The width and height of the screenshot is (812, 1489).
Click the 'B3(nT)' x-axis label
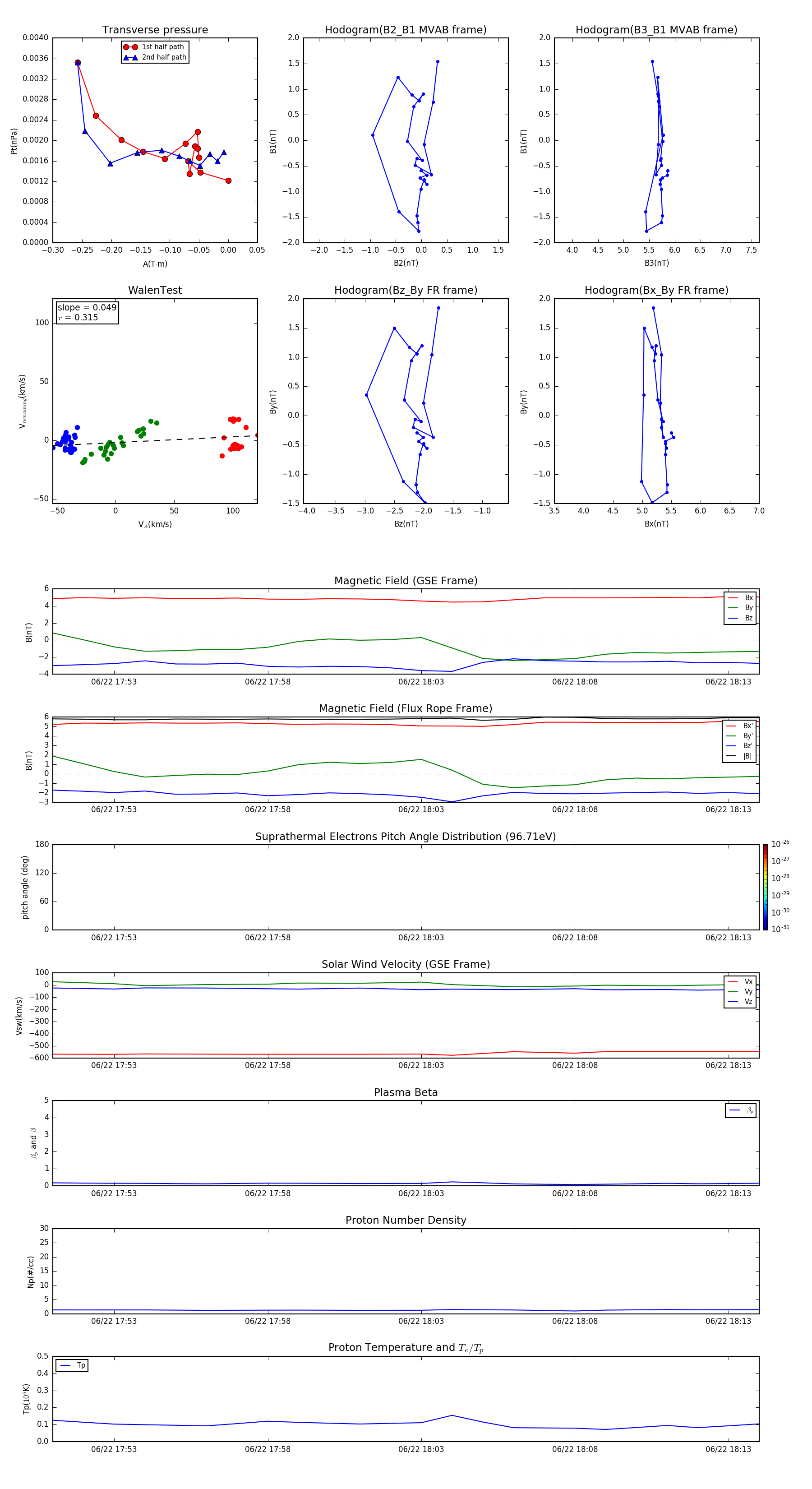656,263
